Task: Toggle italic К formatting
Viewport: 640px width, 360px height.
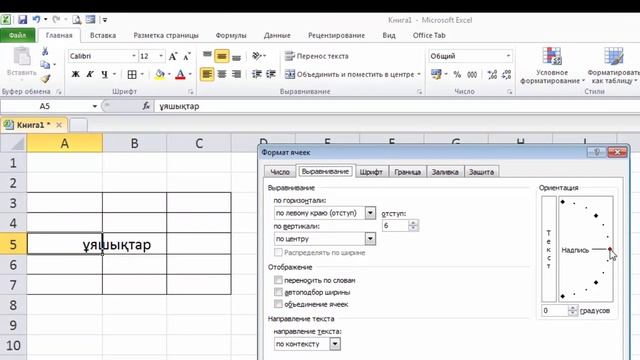Action: 90,74
